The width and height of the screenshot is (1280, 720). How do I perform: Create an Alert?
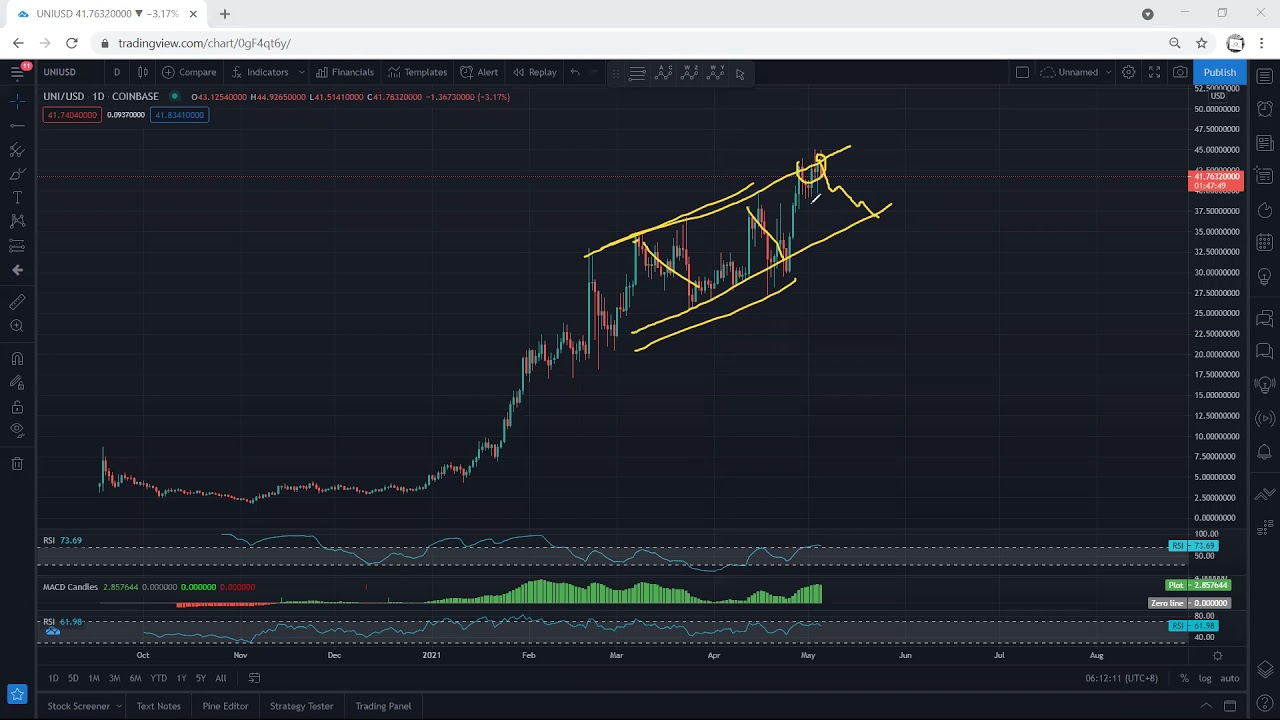[479, 72]
